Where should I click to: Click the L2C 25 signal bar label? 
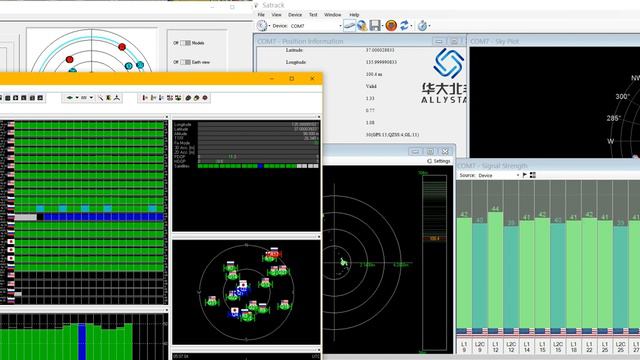620,347
